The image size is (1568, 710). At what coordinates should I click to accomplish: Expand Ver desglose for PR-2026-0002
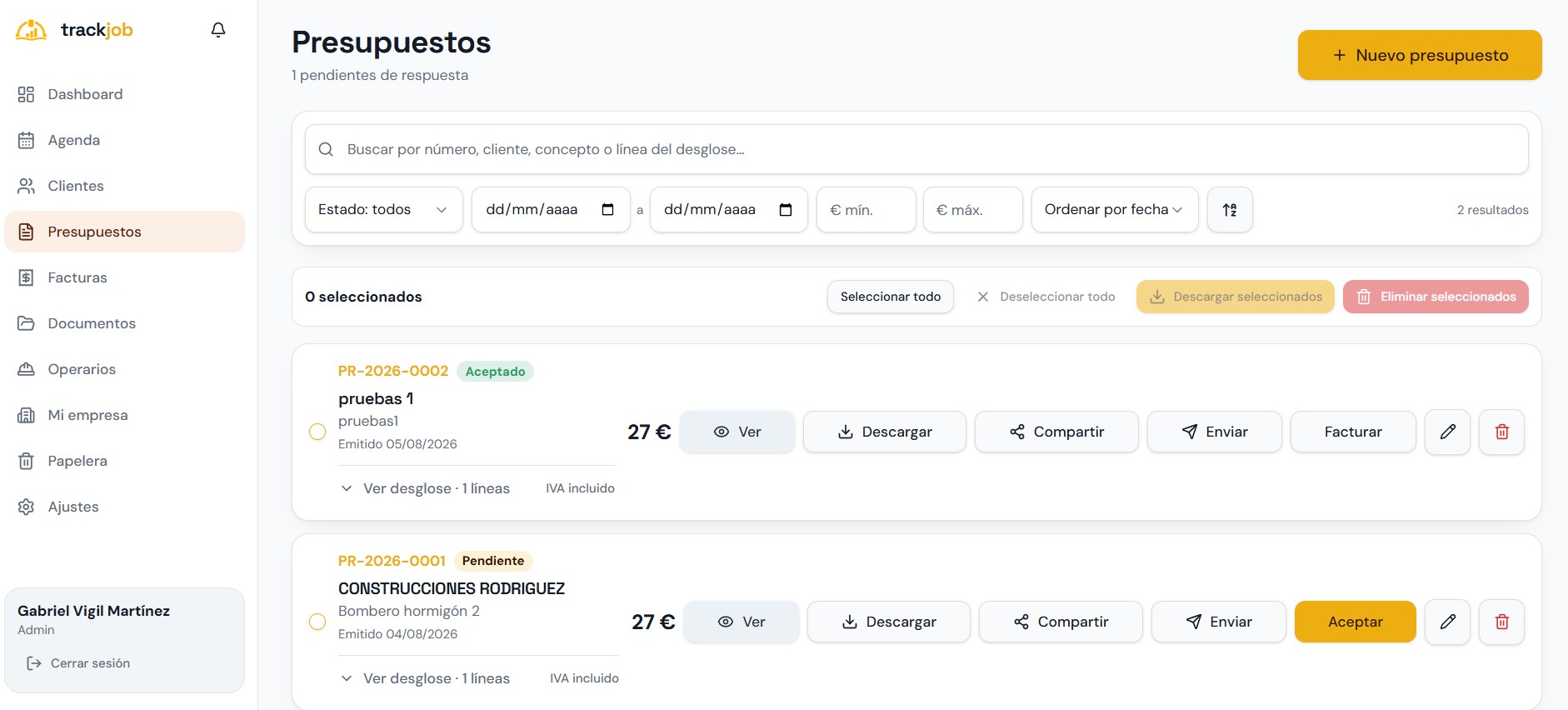(x=426, y=488)
